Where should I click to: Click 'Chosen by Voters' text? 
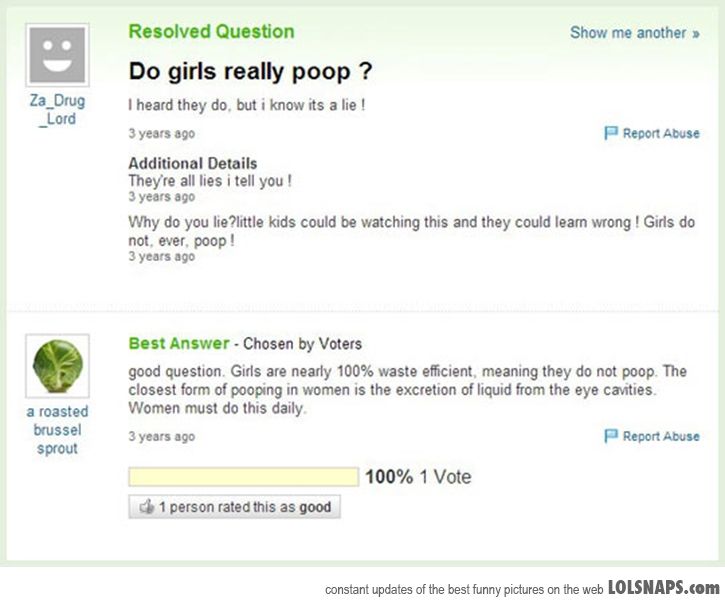(x=303, y=344)
